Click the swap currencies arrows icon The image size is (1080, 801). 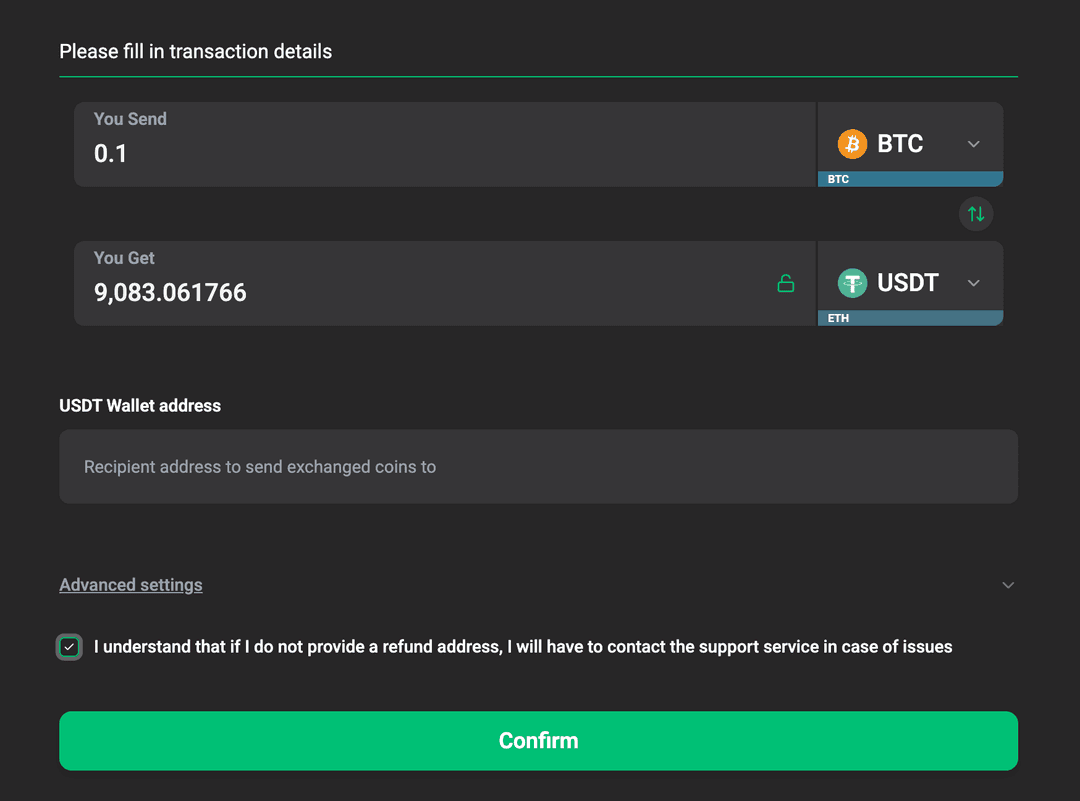(x=976, y=213)
